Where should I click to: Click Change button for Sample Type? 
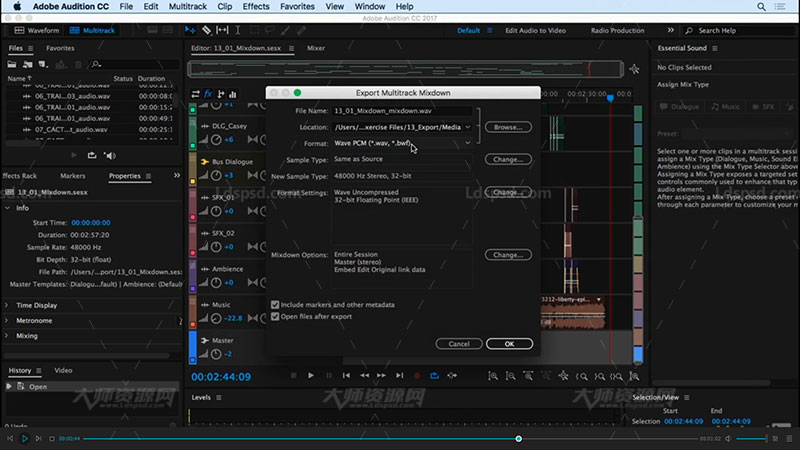(x=508, y=159)
